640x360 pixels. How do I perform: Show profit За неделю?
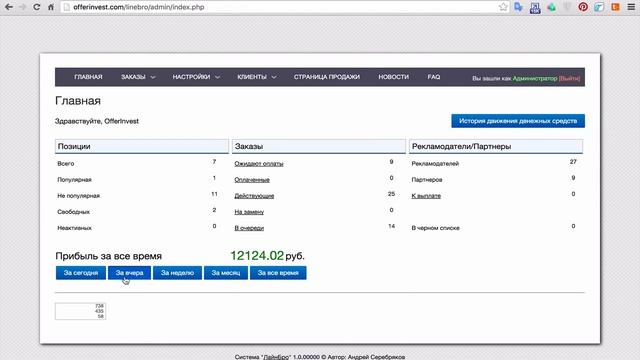[177, 273]
